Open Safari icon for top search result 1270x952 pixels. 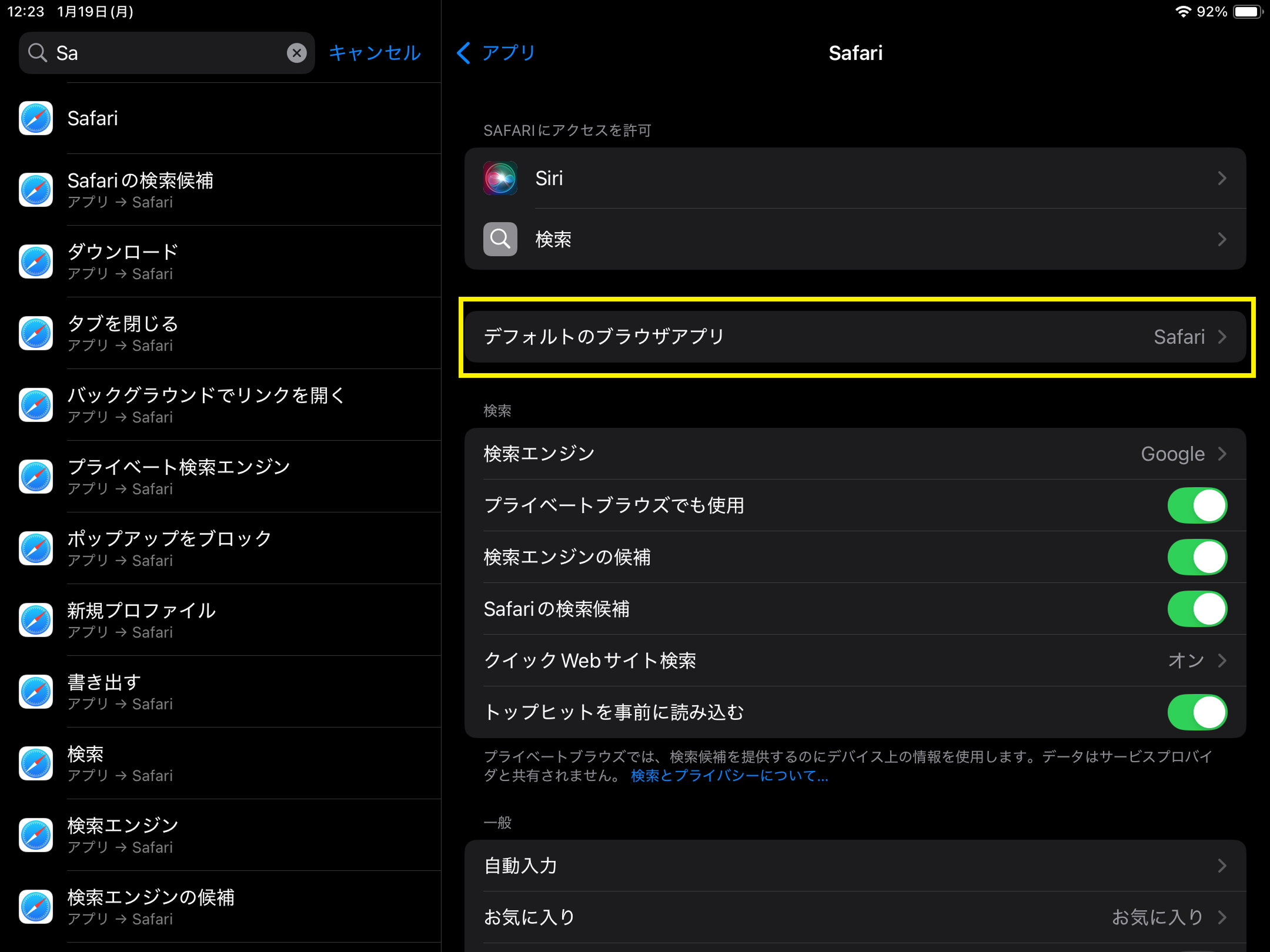[36, 118]
